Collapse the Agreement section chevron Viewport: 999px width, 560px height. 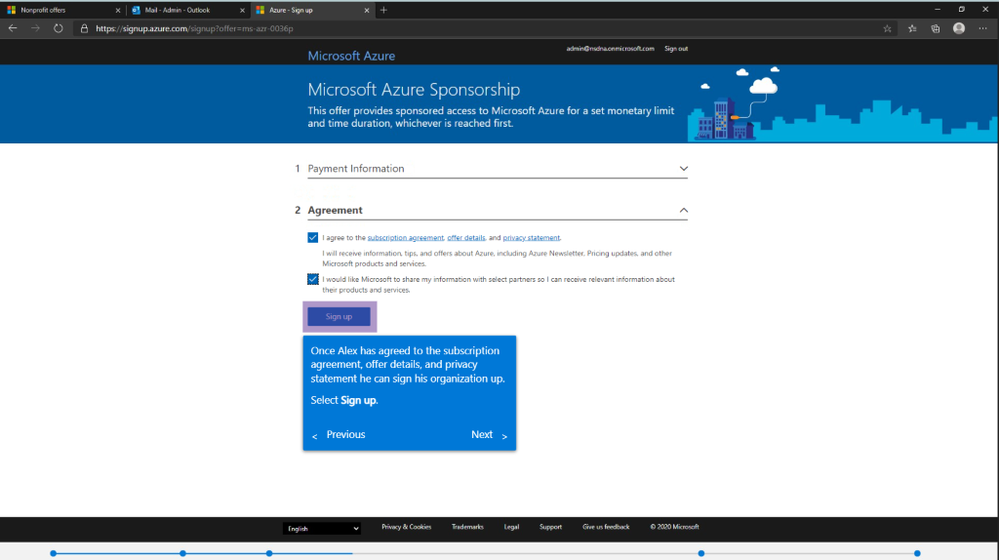683,210
